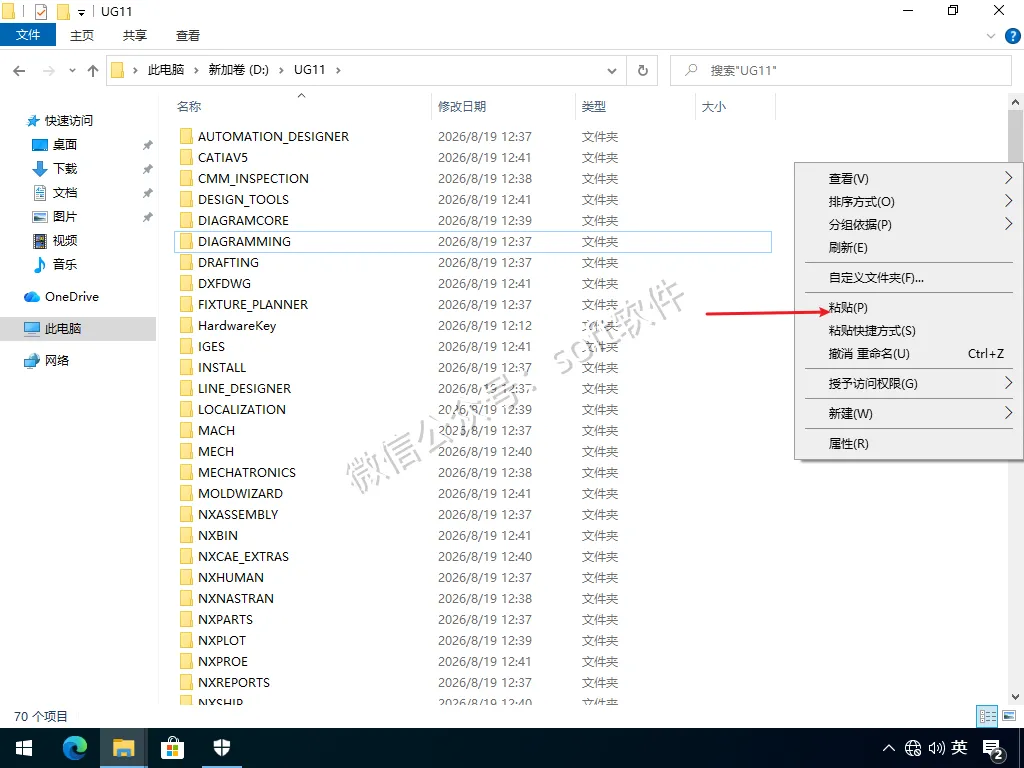Sort by 修改日期 column header
1024x768 pixels.
click(462, 106)
